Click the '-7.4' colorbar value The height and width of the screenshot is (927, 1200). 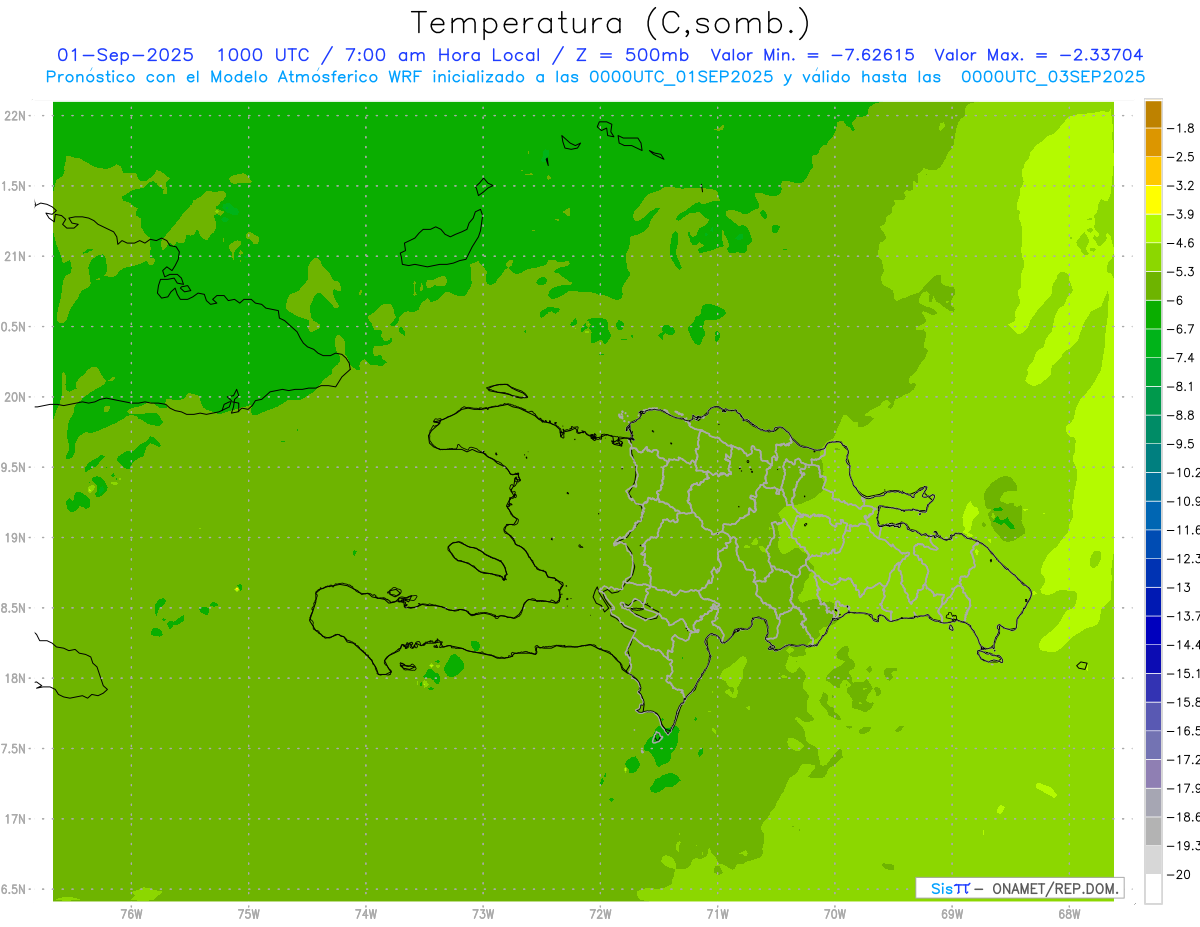point(1182,358)
